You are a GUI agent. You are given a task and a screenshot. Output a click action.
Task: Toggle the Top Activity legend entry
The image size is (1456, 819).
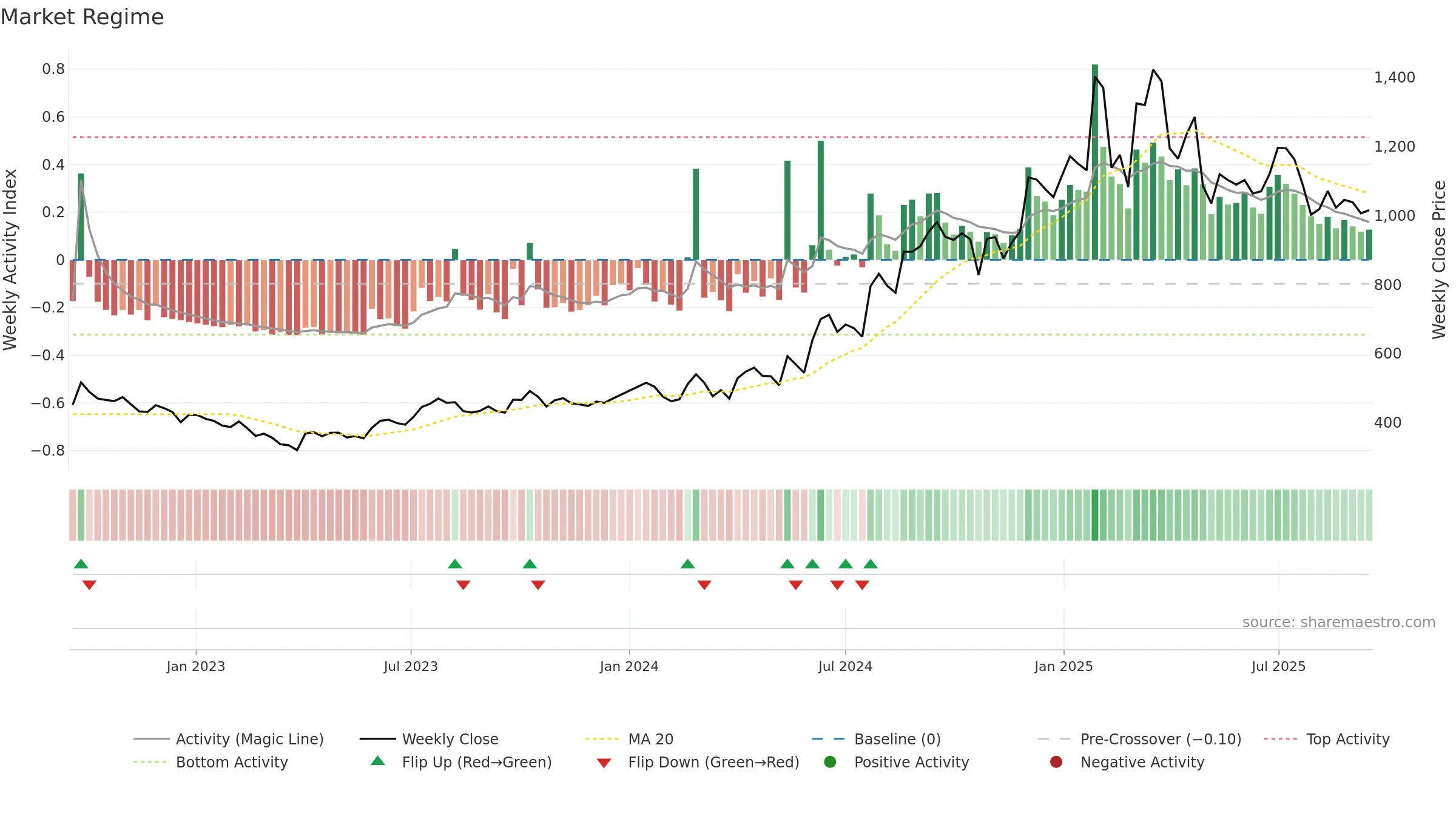1327,739
